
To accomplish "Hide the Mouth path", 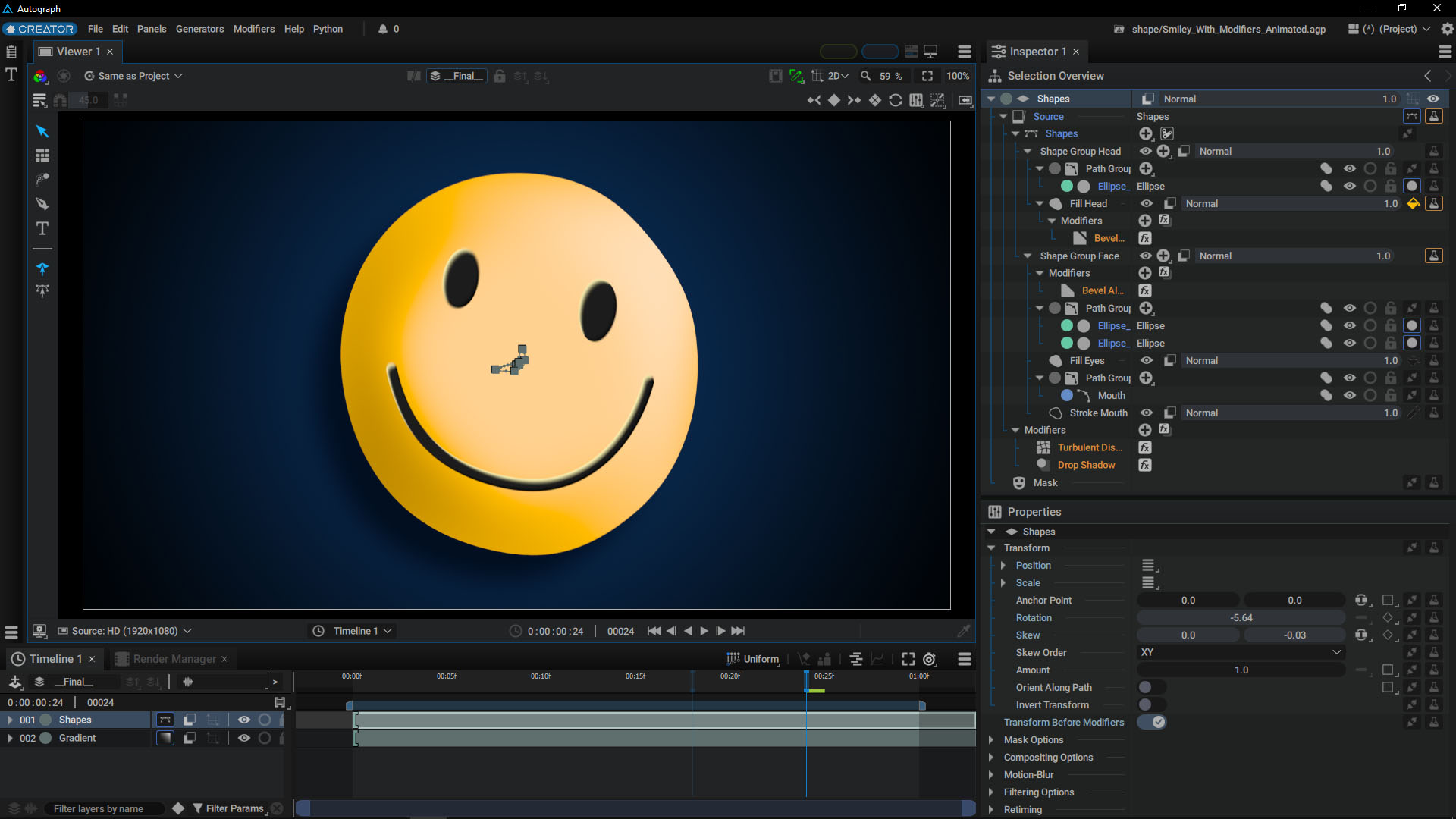I will point(1350,395).
